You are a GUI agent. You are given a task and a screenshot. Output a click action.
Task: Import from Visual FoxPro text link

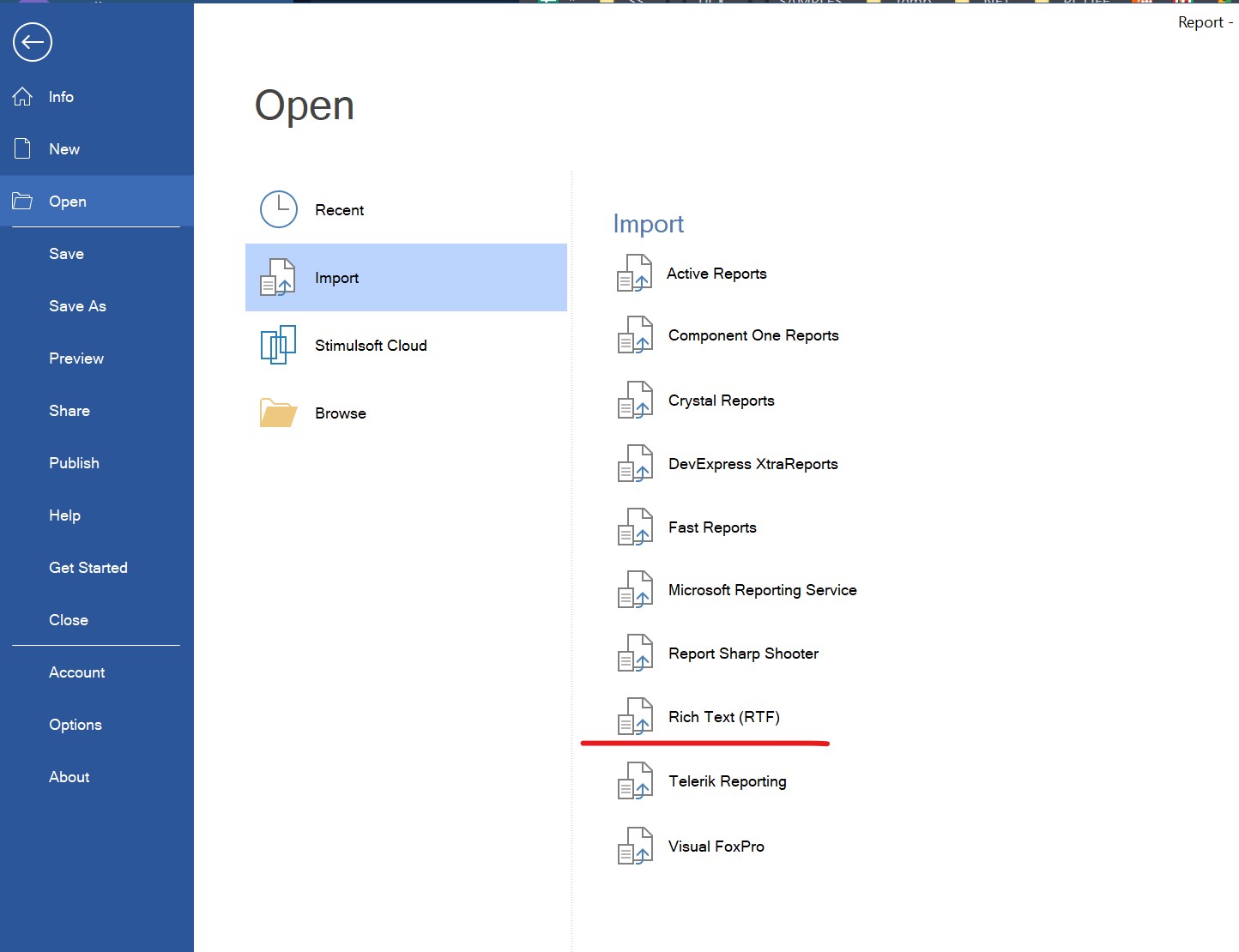click(716, 847)
